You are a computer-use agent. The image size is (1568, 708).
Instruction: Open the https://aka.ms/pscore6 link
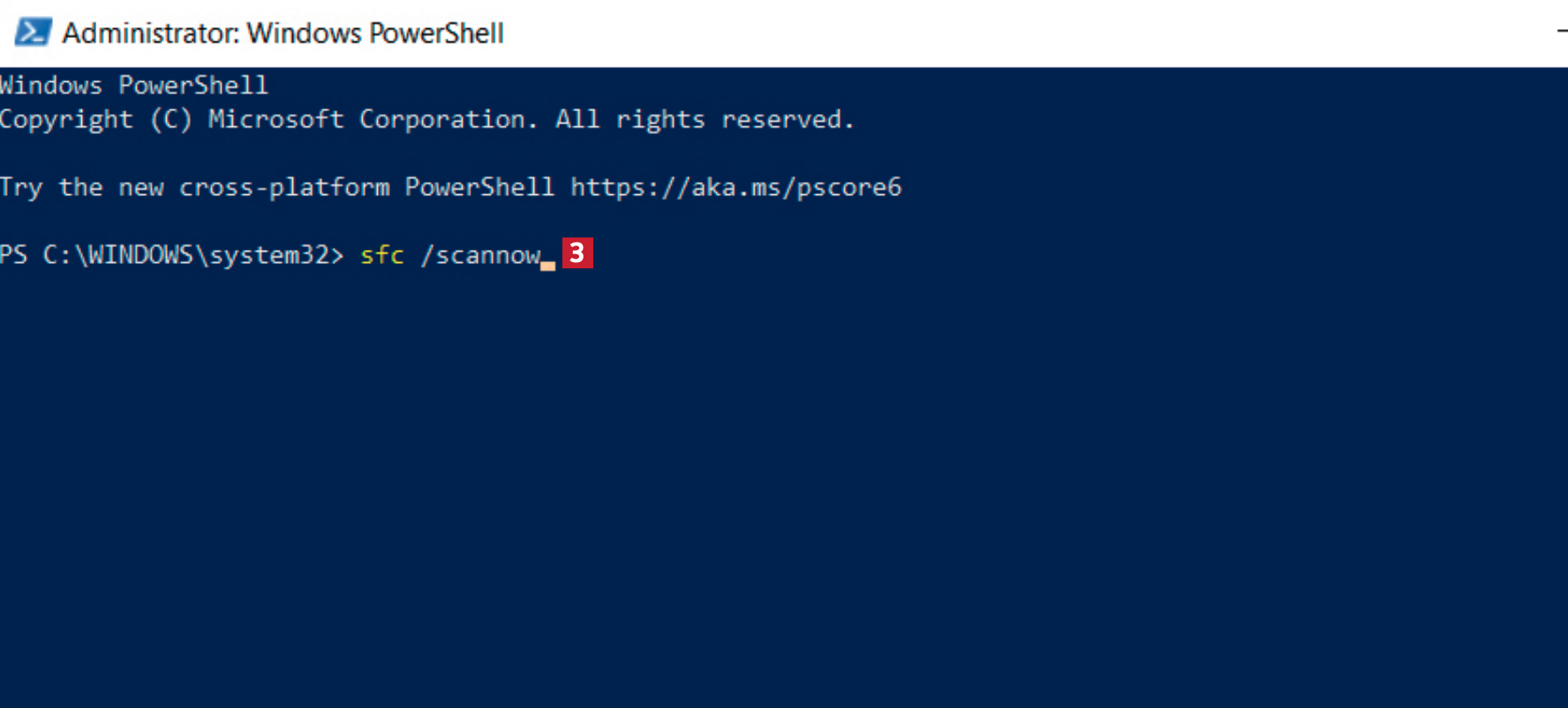pos(735,187)
